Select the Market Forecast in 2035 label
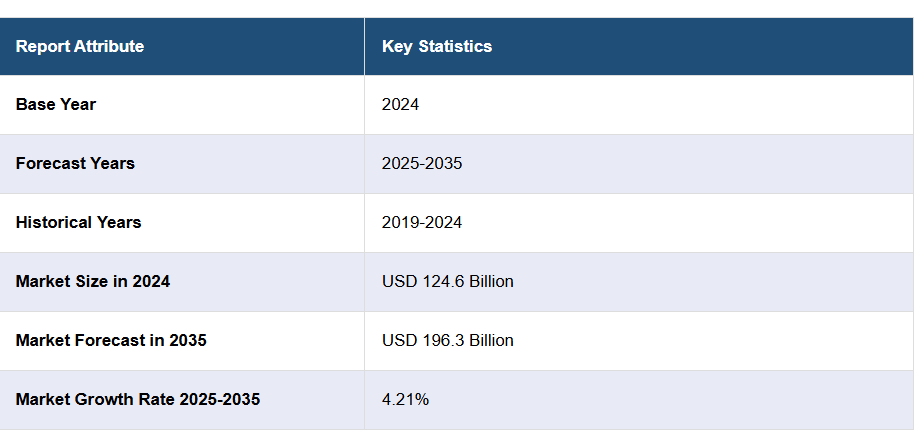The image size is (914, 438). [111, 340]
